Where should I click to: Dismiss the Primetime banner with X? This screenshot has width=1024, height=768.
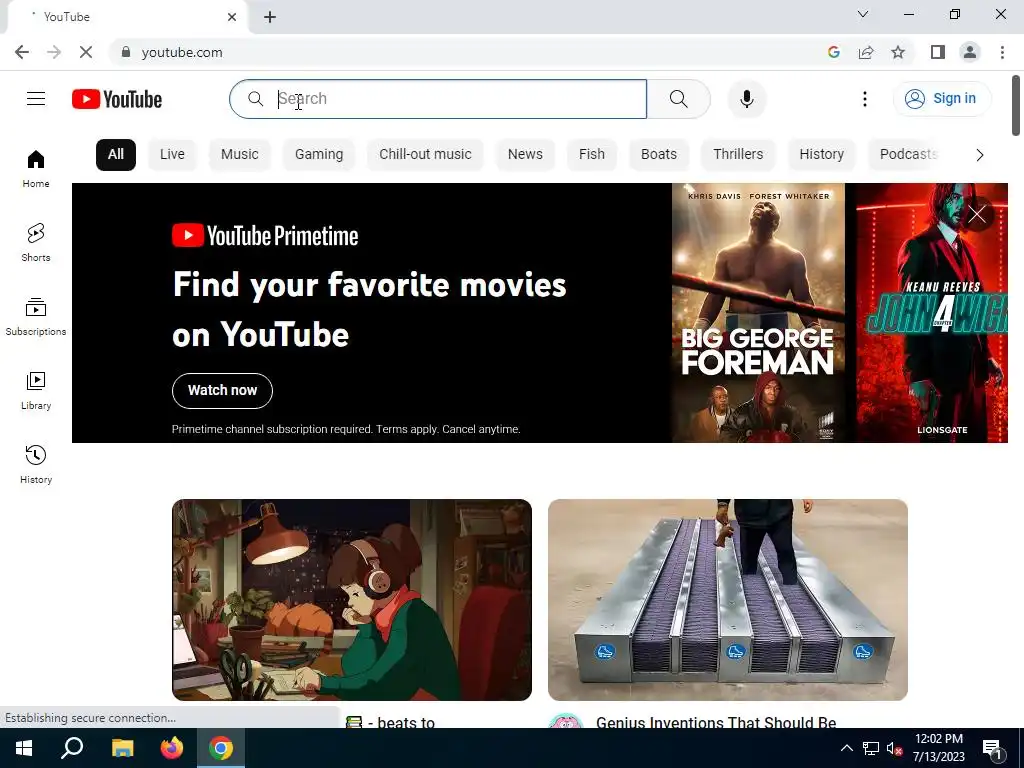click(977, 214)
